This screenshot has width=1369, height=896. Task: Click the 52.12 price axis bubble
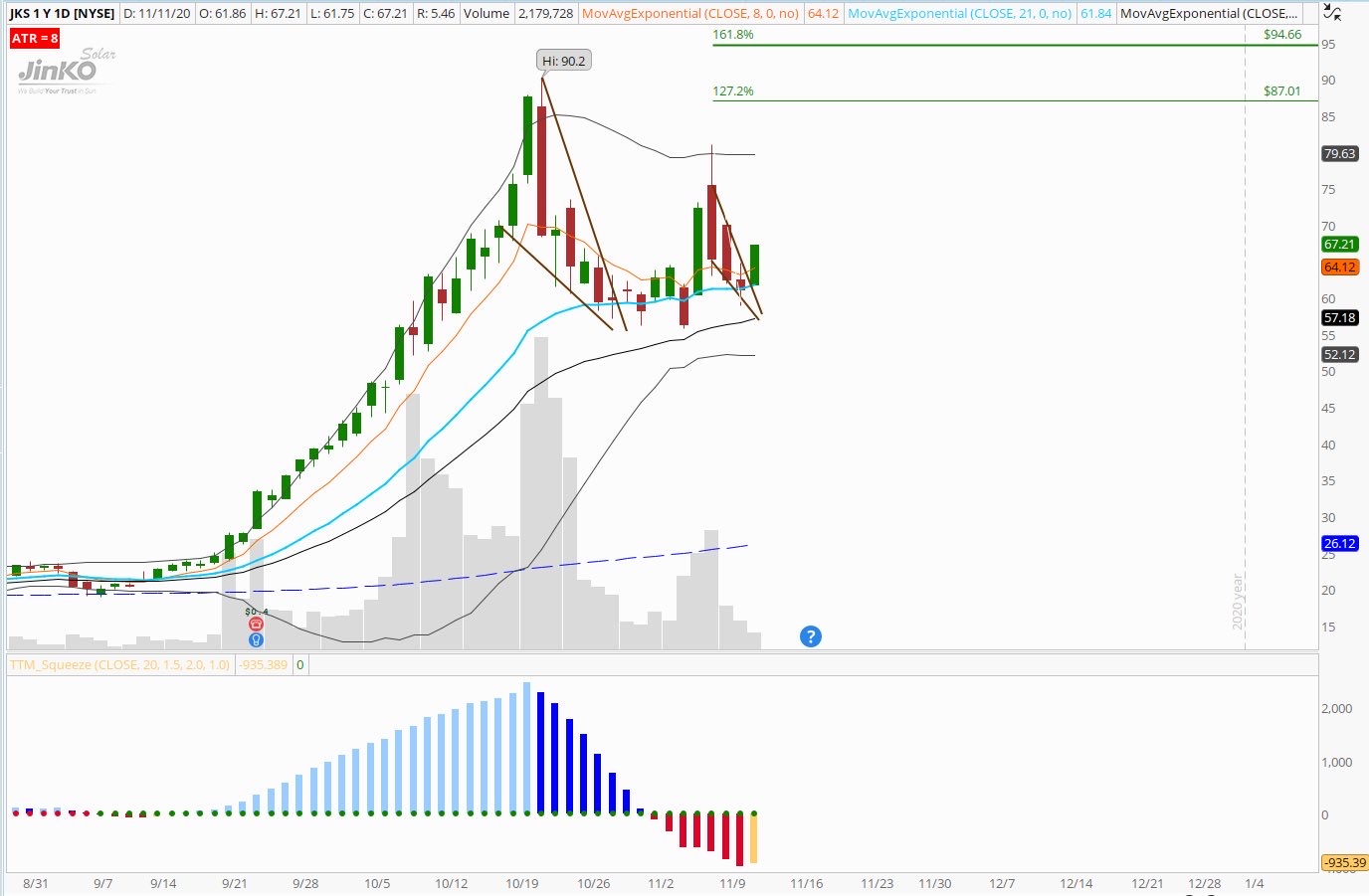pyautogui.click(x=1339, y=355)
